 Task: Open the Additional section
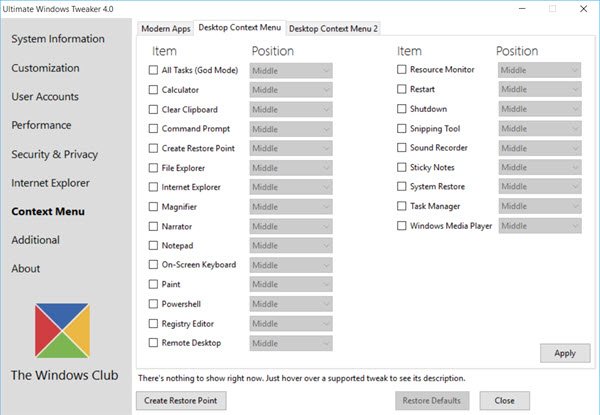pos(35,240)
